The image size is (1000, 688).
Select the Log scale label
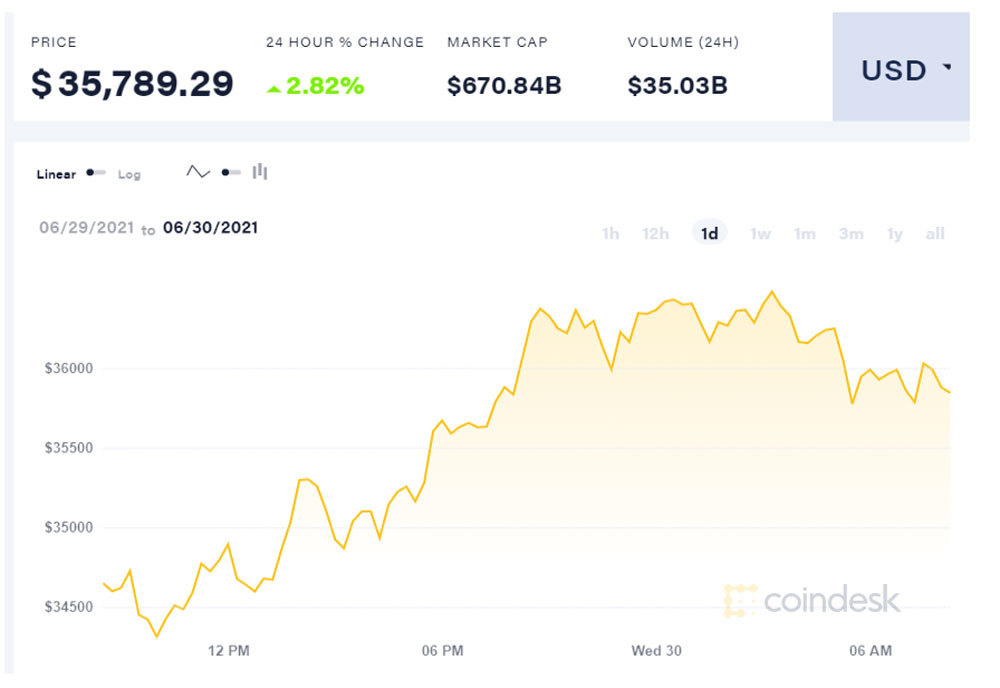tap(129, 174)
